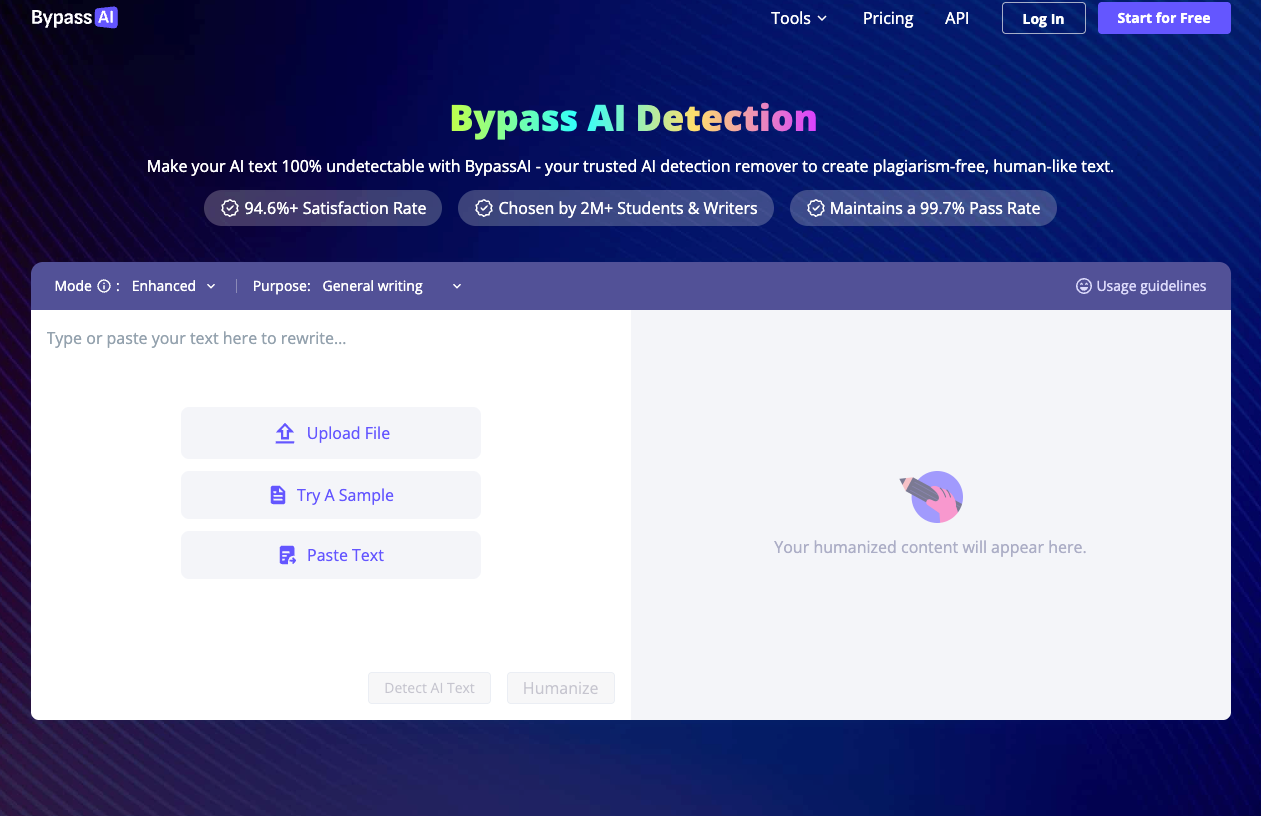Click the 'Make your AI text 100% undetectable' tagline
The width and height of the screenshot is (1261, 816).
click(x=630, y=166)
